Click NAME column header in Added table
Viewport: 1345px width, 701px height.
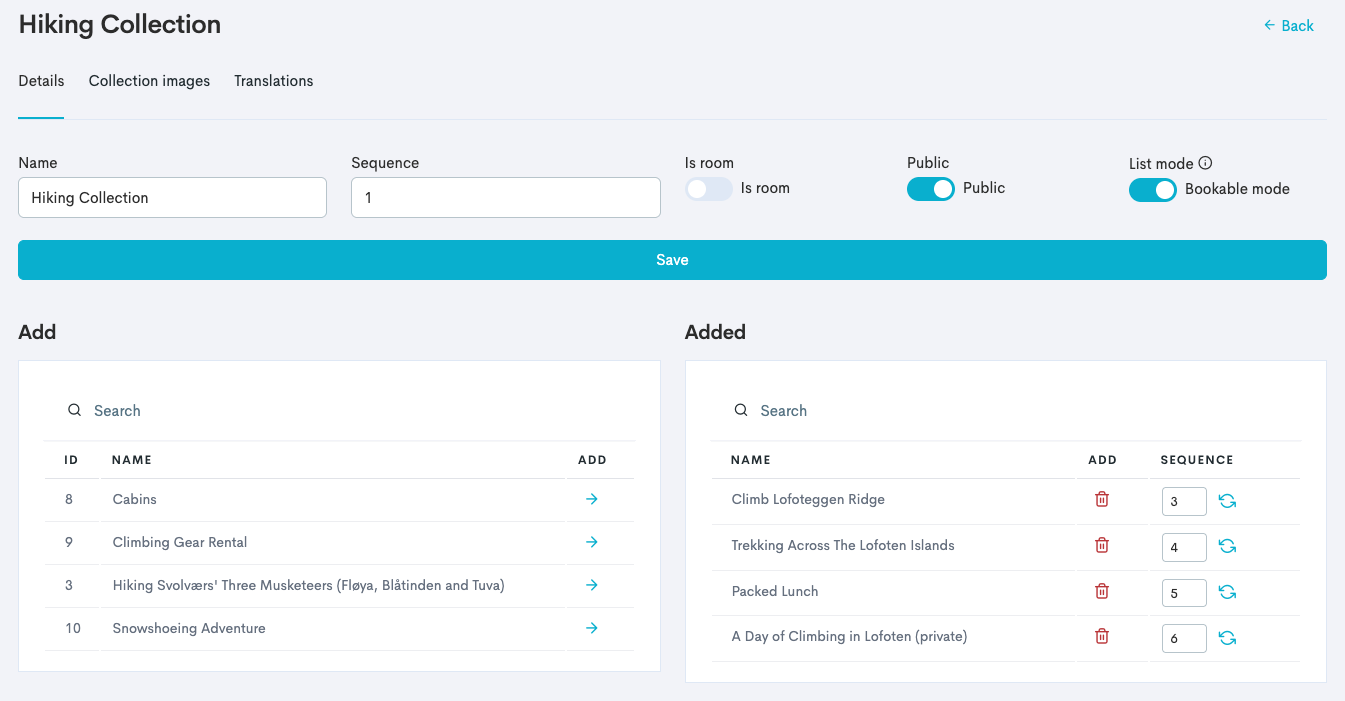tap(751, 460)
